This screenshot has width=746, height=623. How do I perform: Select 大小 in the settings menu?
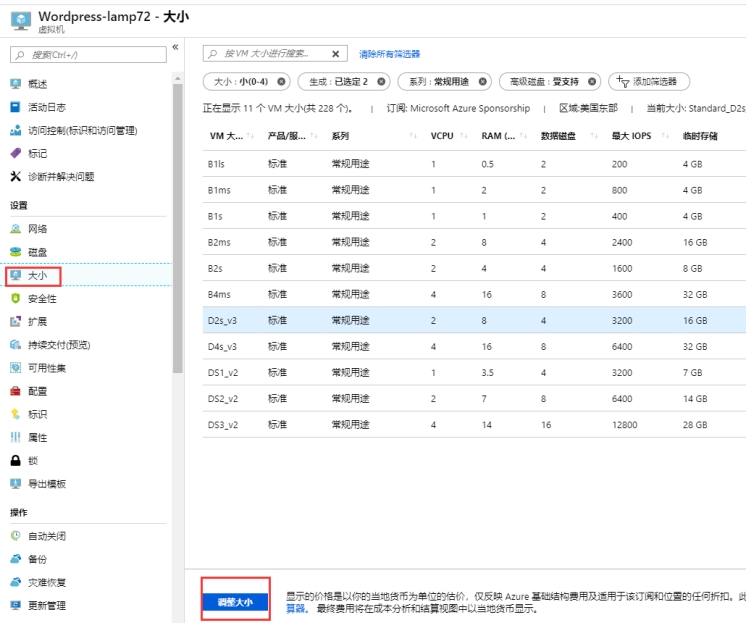37,275
